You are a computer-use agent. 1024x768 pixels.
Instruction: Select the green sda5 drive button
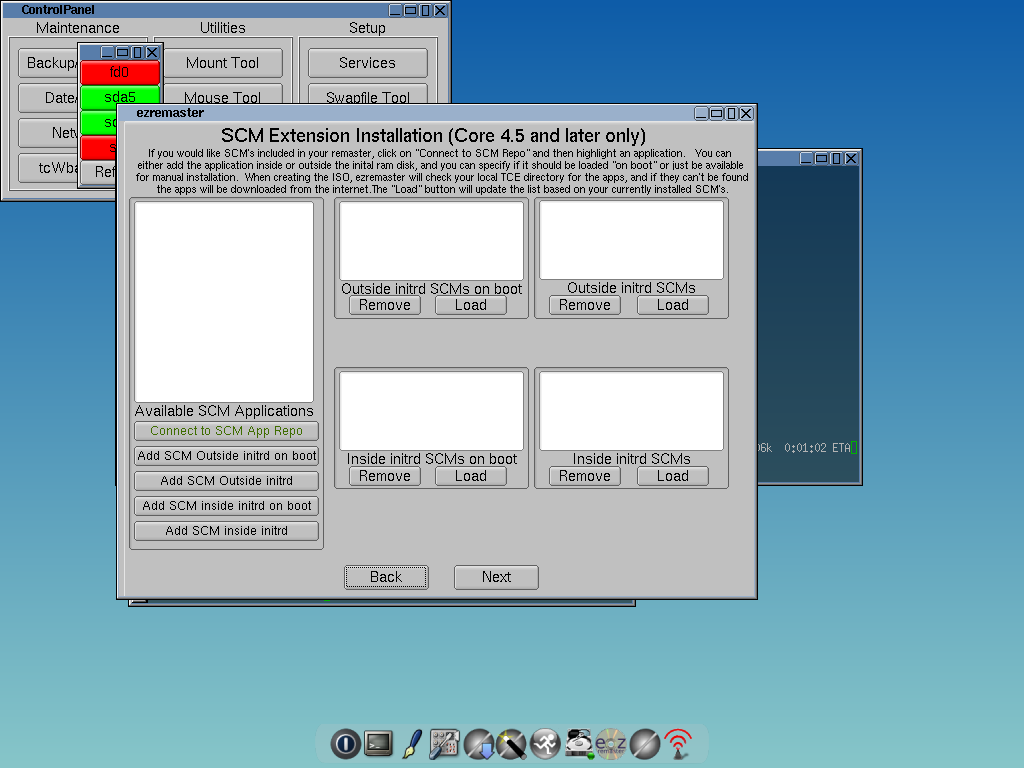point(120,98)
